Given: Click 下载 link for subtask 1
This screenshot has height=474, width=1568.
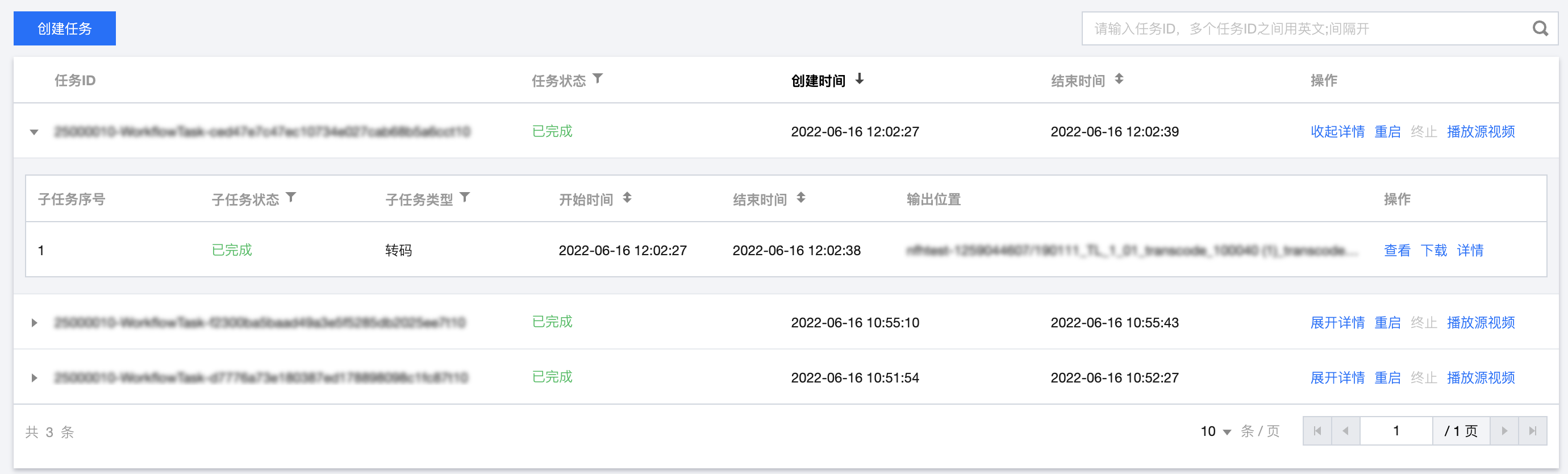Looking at the screenshot, I should 1433,251.
